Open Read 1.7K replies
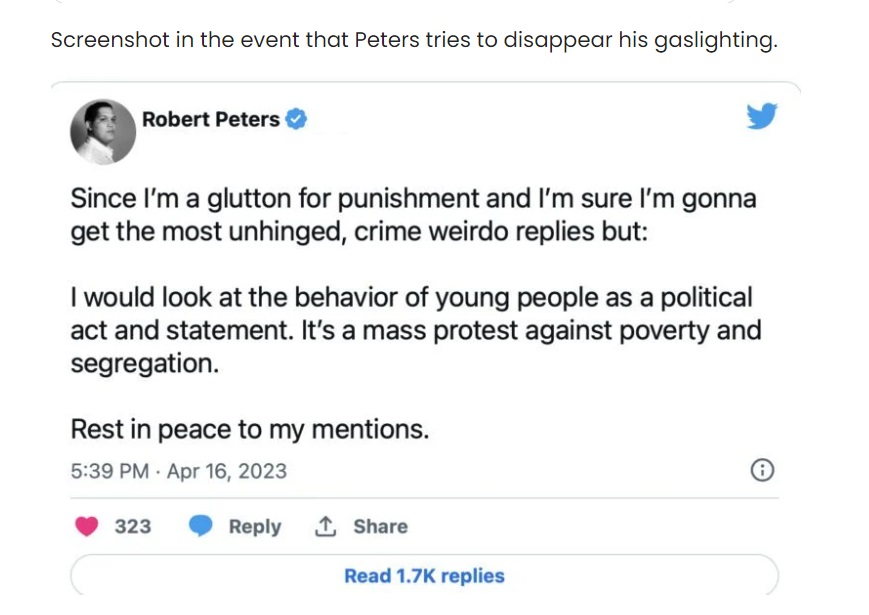Viewport: 869px width, 615px height. [x=425, y=576]
